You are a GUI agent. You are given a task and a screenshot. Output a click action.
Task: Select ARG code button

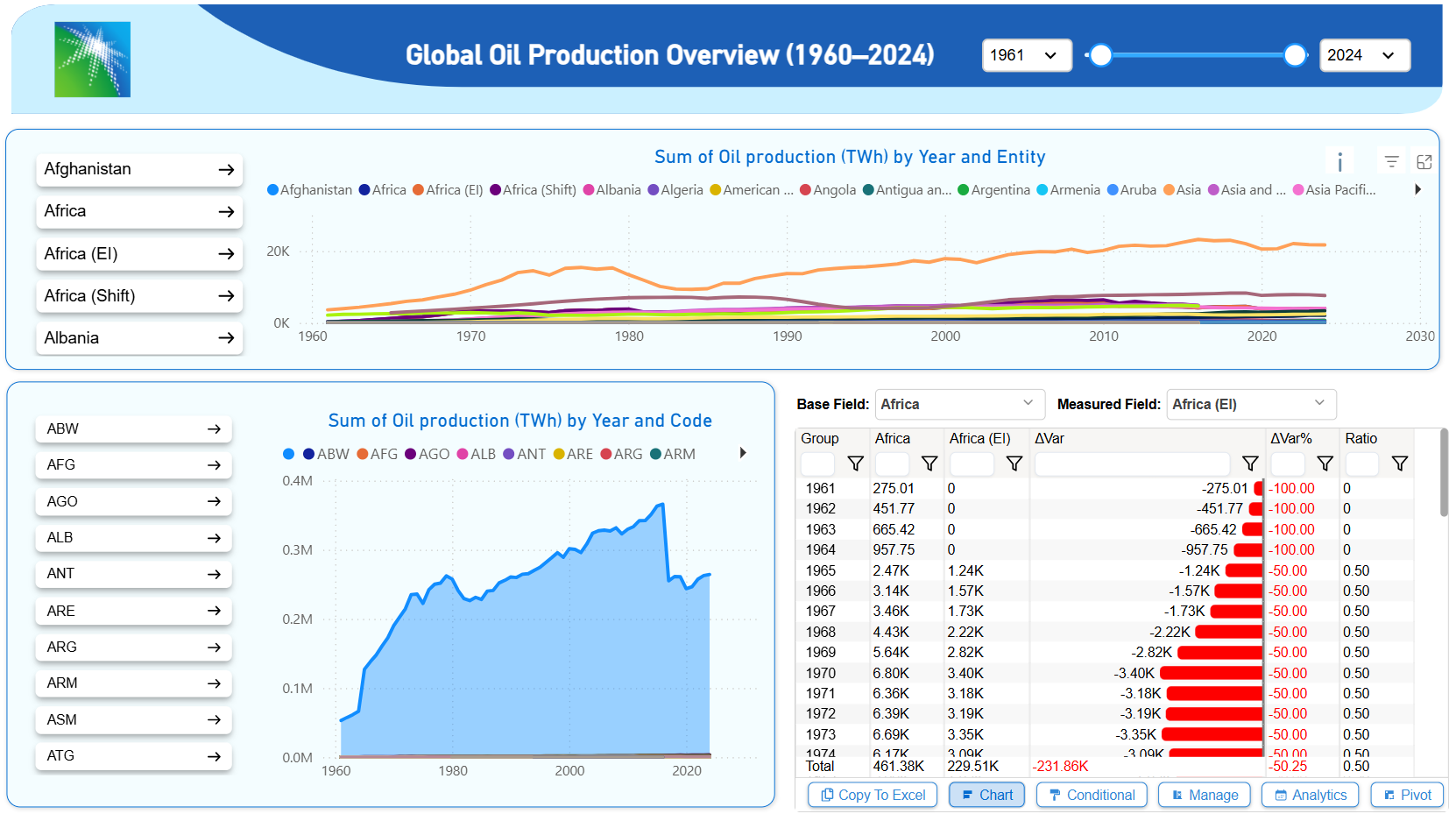coord(133,647)
